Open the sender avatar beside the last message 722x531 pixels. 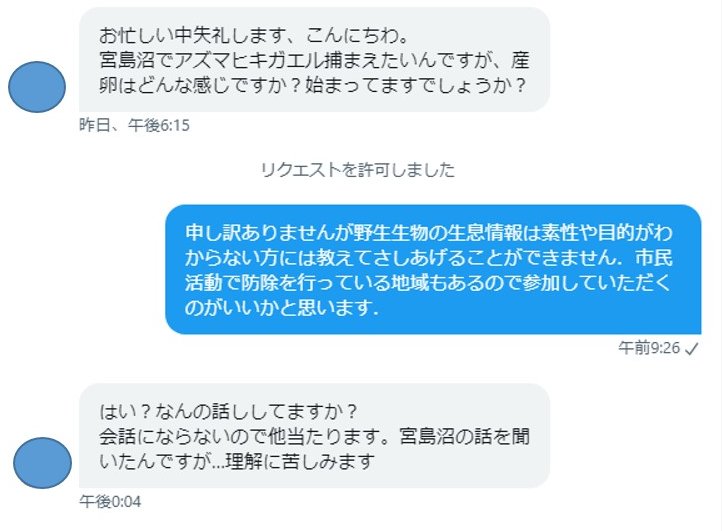pos(42,463)
